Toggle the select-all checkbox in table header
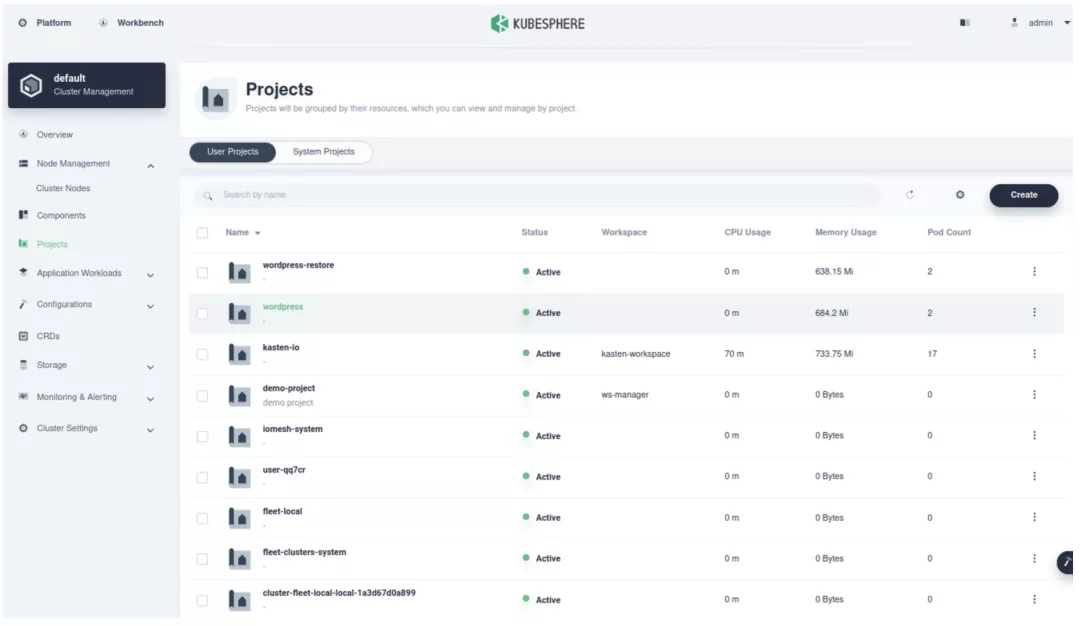Image resolution: width=1080 pixels, height=626 pixels. point(203,233)
